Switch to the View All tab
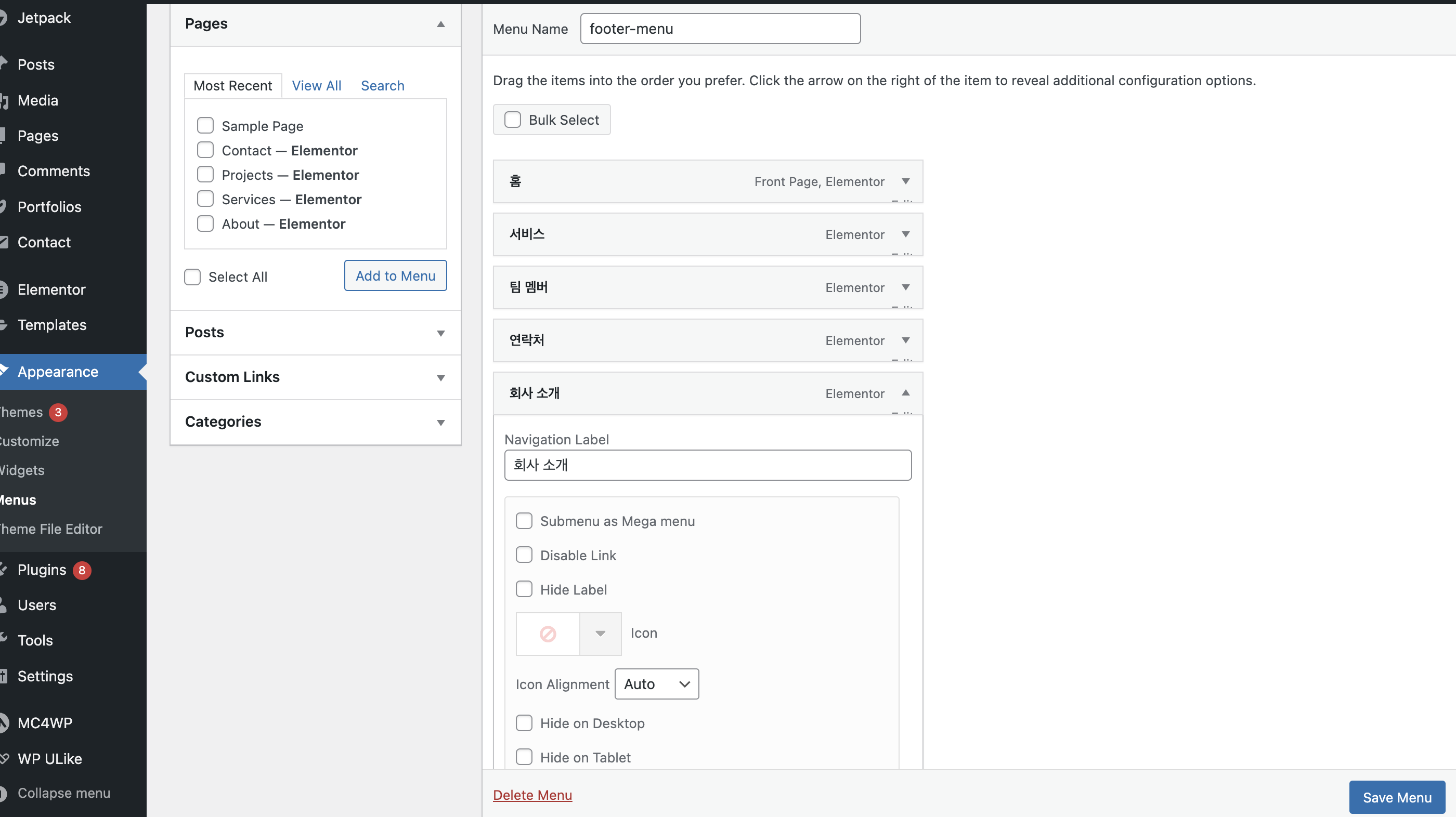 point(317,86)
